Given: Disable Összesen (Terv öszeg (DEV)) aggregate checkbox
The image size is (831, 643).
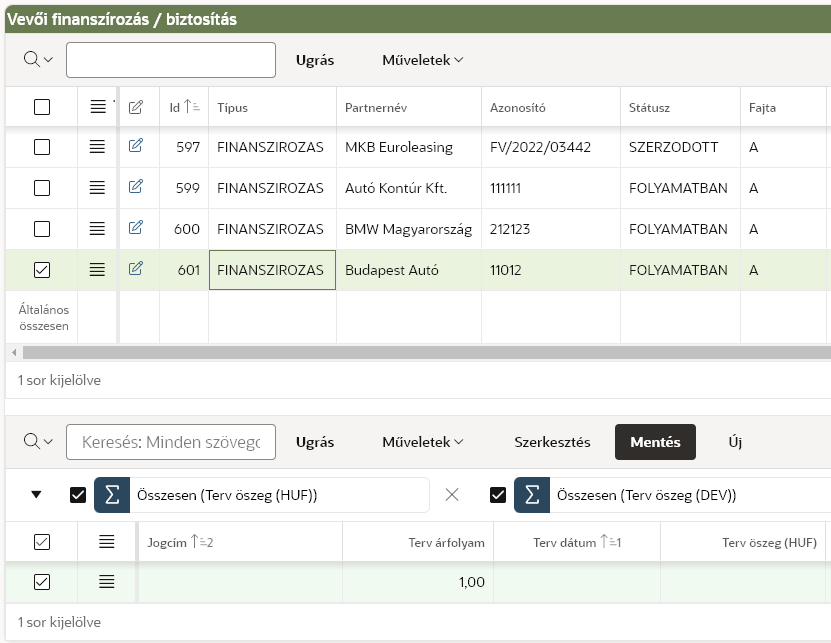Looking at the screenshot, I should pyautogui.click(x=498, y=494).
